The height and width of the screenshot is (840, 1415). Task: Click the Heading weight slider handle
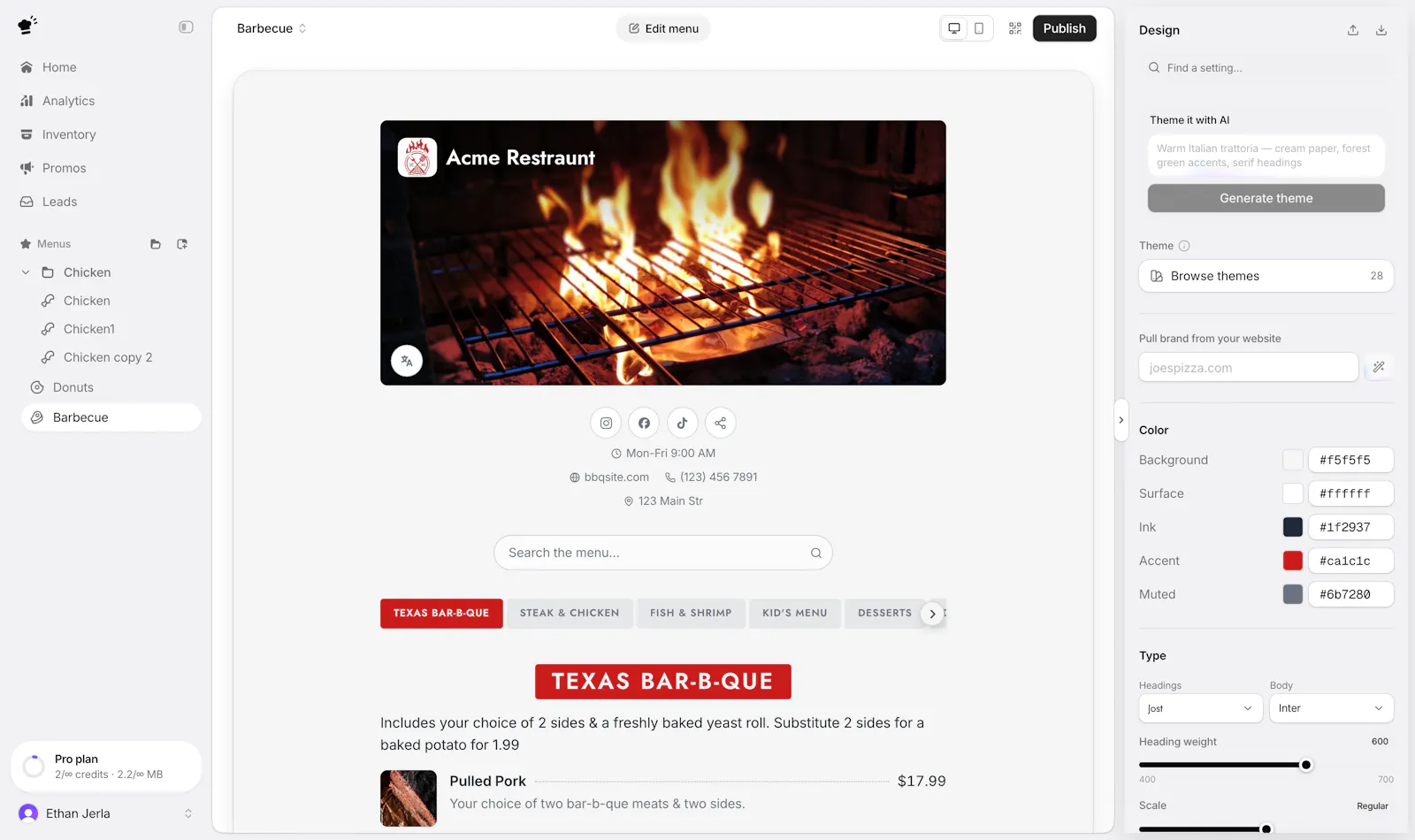point(1306,765)
